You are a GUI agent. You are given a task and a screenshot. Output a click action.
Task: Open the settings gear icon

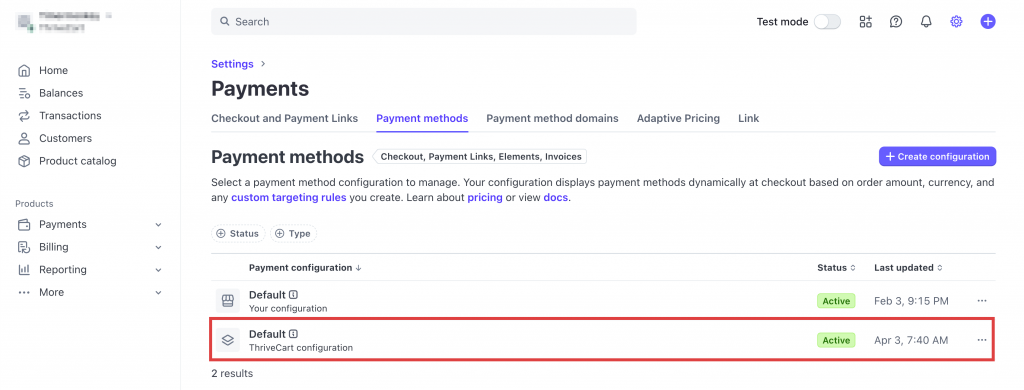tap(956, 22)
